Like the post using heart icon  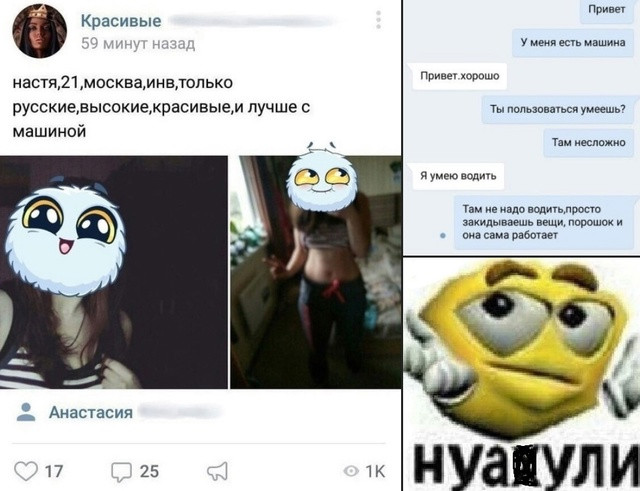point(26,471)
